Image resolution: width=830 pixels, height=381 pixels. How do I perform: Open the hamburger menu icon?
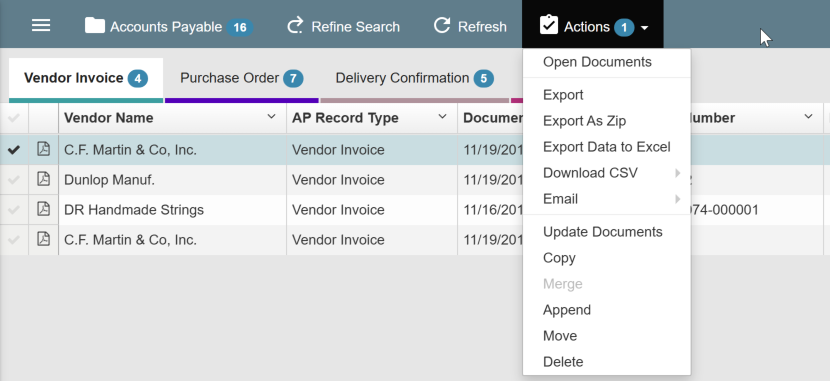tap(41, 25)
